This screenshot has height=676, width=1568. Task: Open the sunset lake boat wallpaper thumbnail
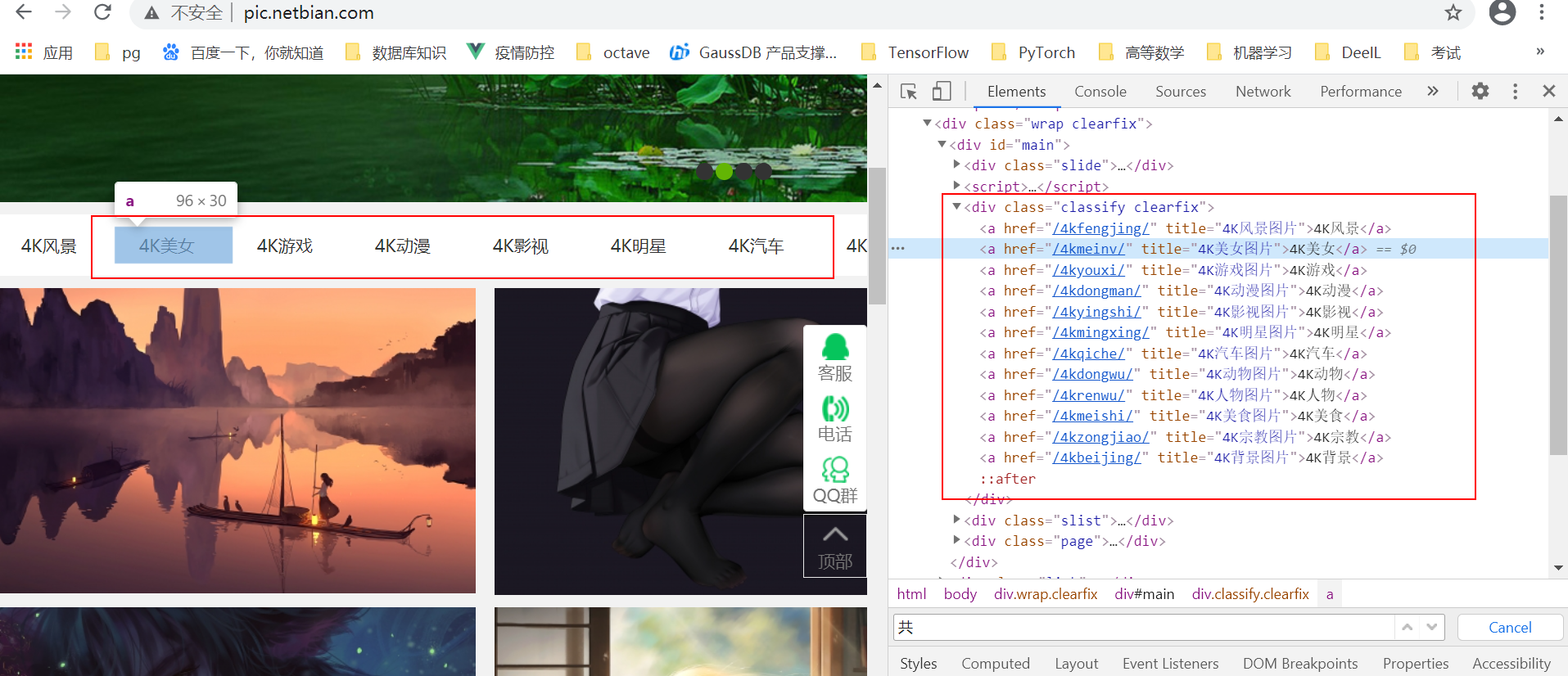237,440
